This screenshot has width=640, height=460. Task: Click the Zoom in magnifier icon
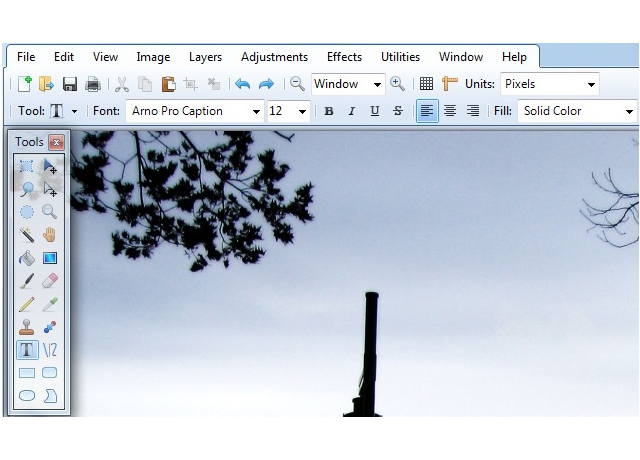[x=397, y=84]
